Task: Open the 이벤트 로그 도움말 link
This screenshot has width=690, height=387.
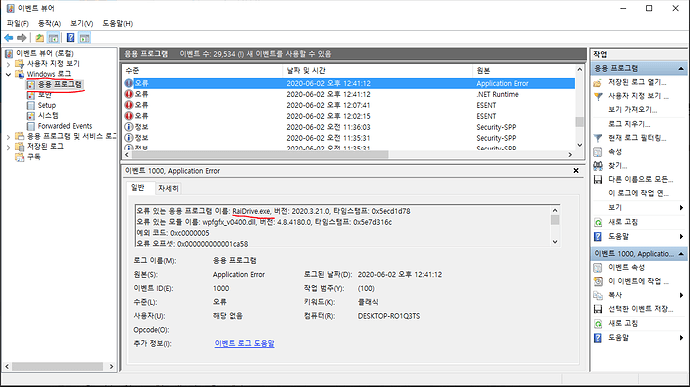Action: point(244,343)
